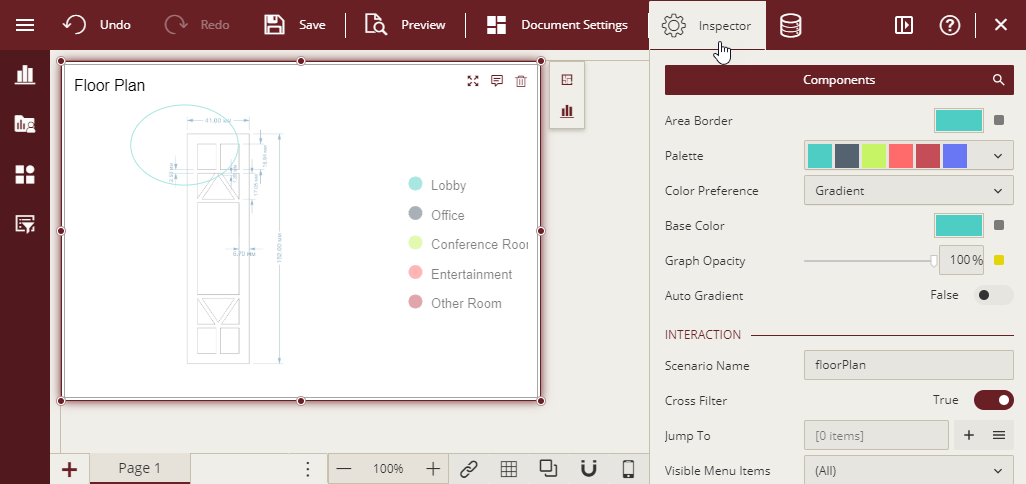Delete the Floor Plan component
Image resolution: width=1026 pixels, height=484 pixels.
click(521, 81)
